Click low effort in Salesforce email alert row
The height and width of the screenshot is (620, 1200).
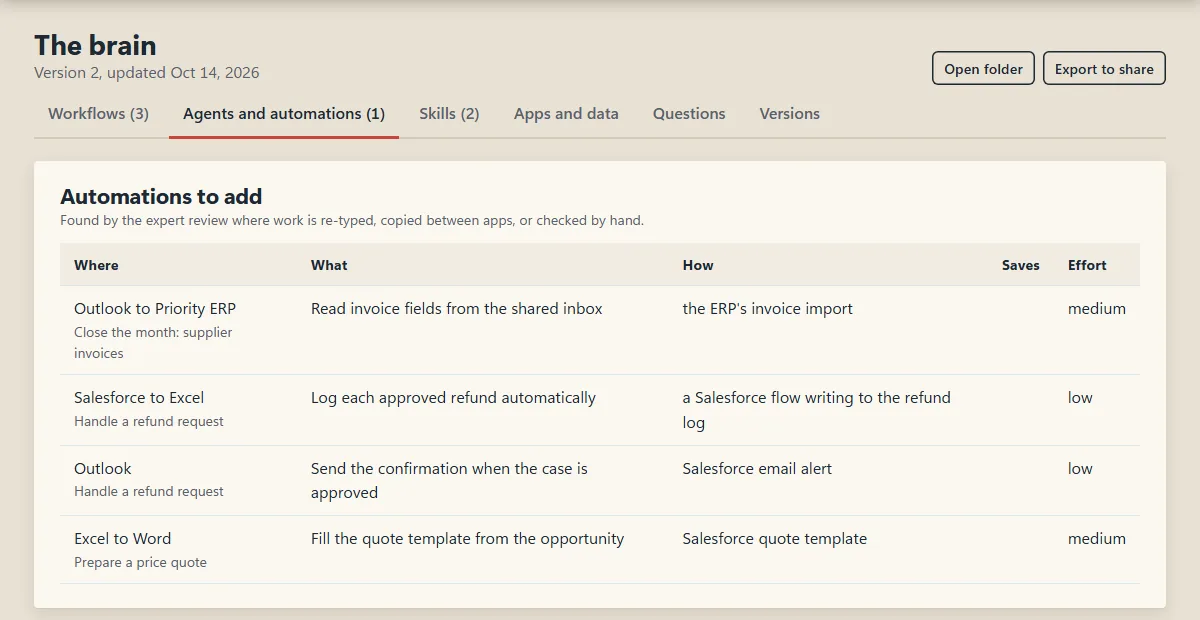click(1080, 468)
